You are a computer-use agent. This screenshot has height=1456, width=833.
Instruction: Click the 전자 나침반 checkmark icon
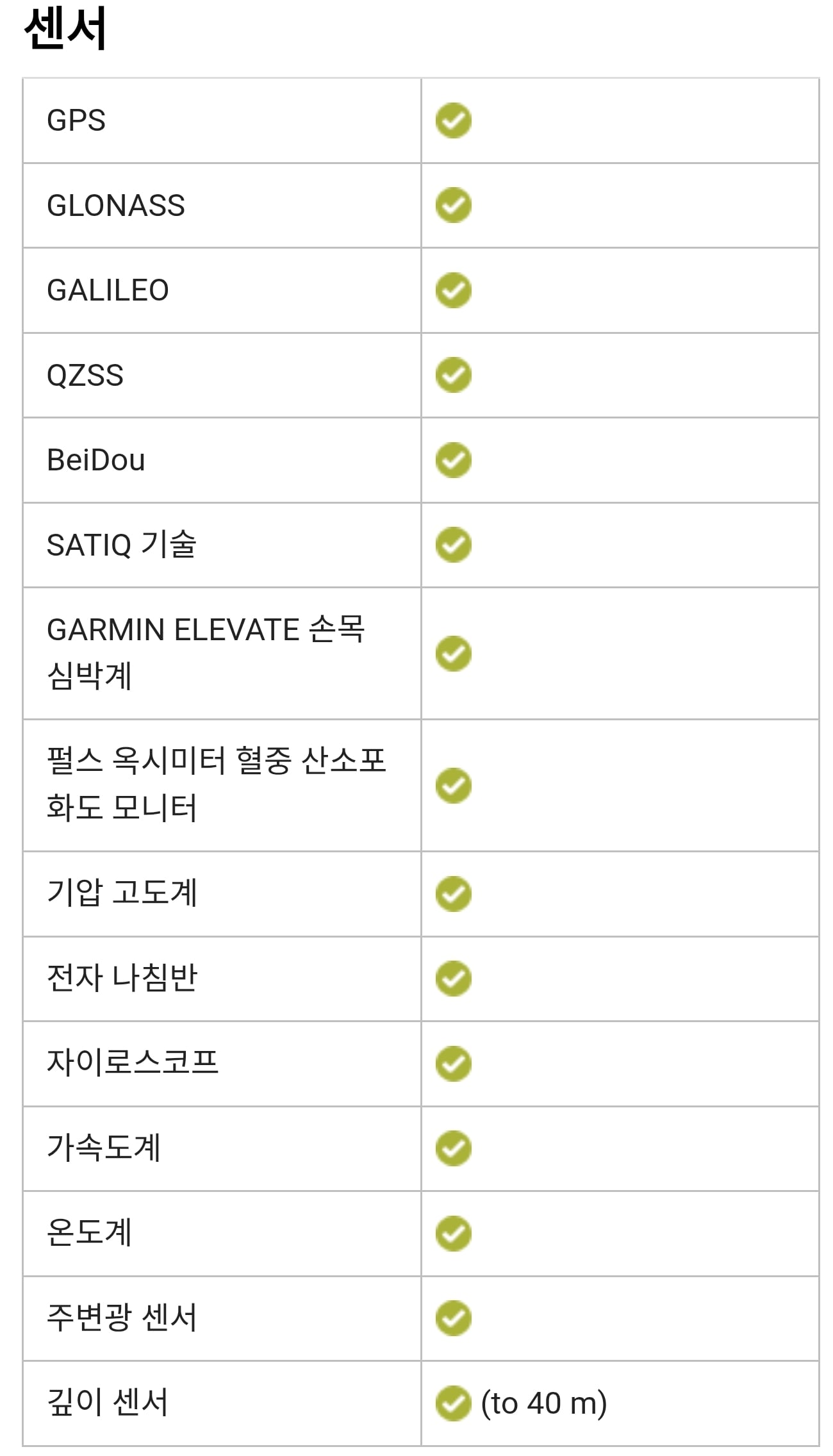click(x=453, y=979)
